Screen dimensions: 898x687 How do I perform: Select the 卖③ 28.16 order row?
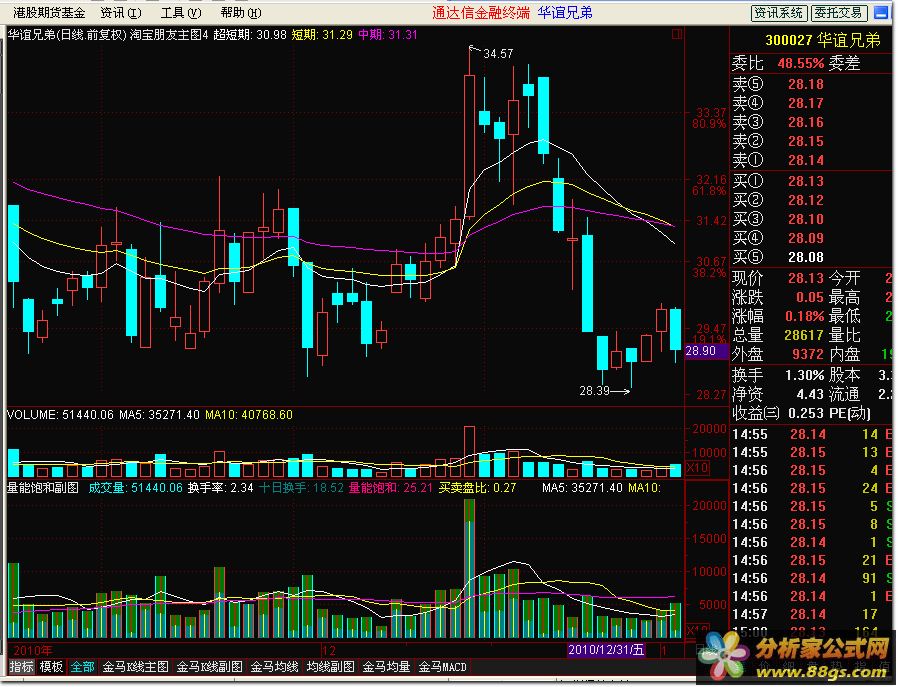[813, 122]
